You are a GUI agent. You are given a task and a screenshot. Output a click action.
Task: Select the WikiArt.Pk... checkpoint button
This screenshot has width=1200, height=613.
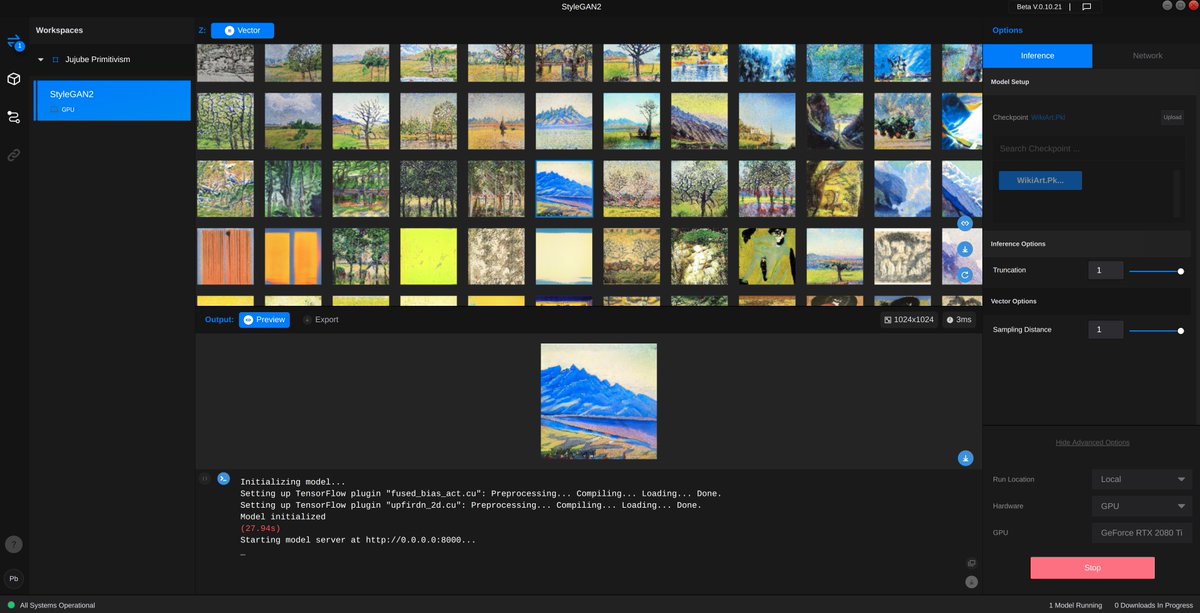pyautogui.click(x=1040, y=180)
